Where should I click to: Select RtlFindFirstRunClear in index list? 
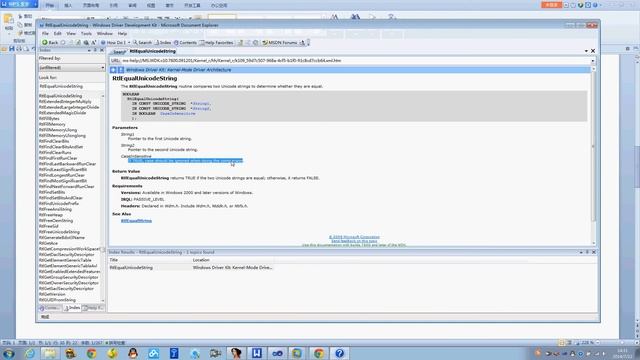(58, 158)
